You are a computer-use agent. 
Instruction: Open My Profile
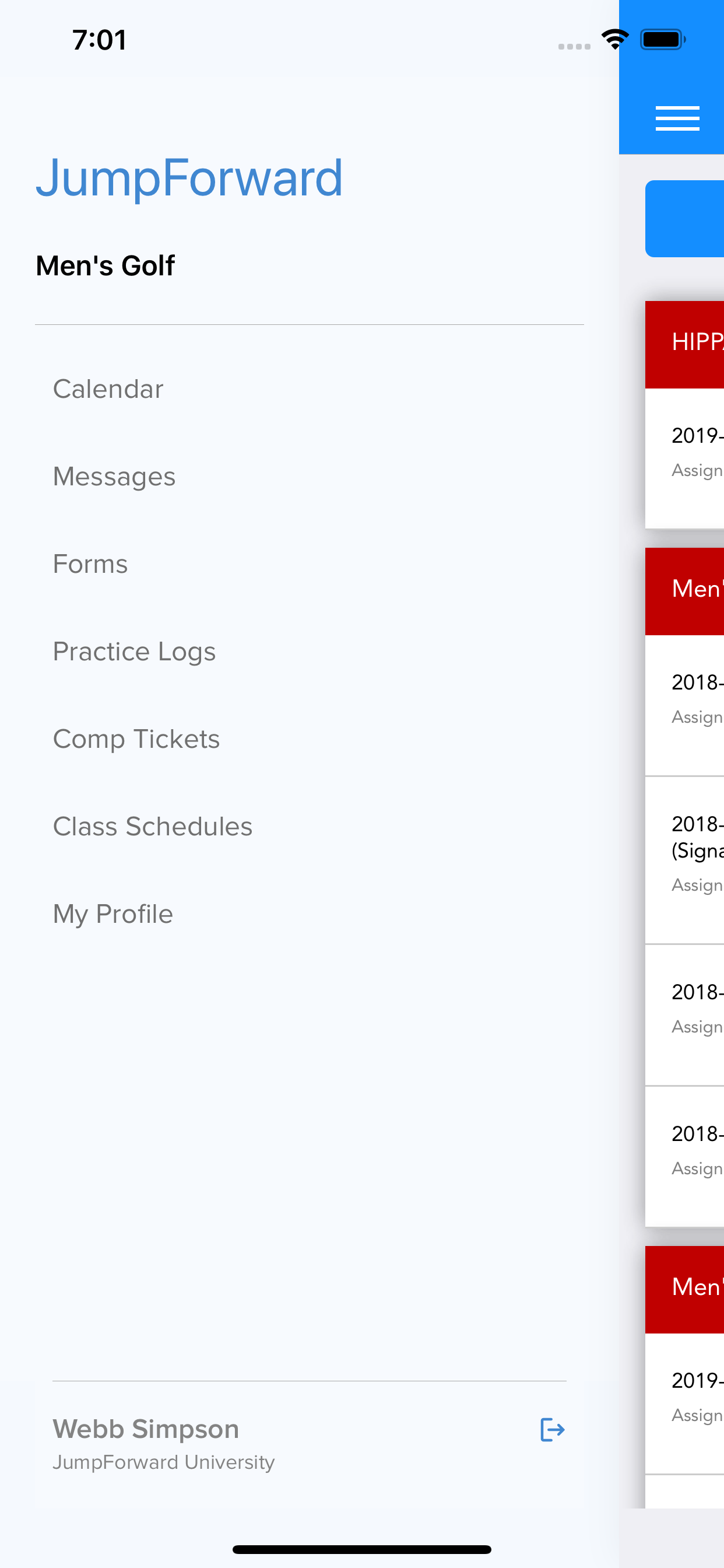tap(113, 914)
